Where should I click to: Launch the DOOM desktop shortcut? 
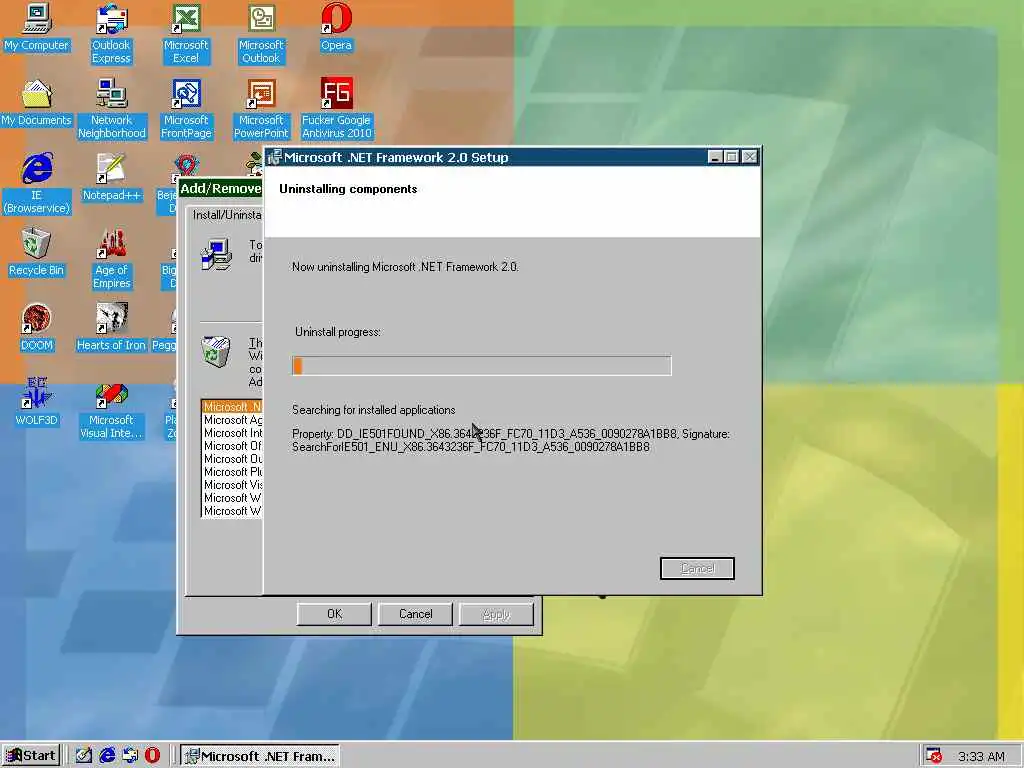coord(37,328)
